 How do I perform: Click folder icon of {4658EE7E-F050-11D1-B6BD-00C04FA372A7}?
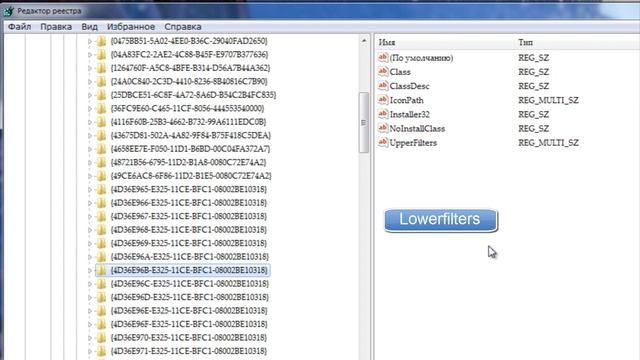(x=101, y=149)
